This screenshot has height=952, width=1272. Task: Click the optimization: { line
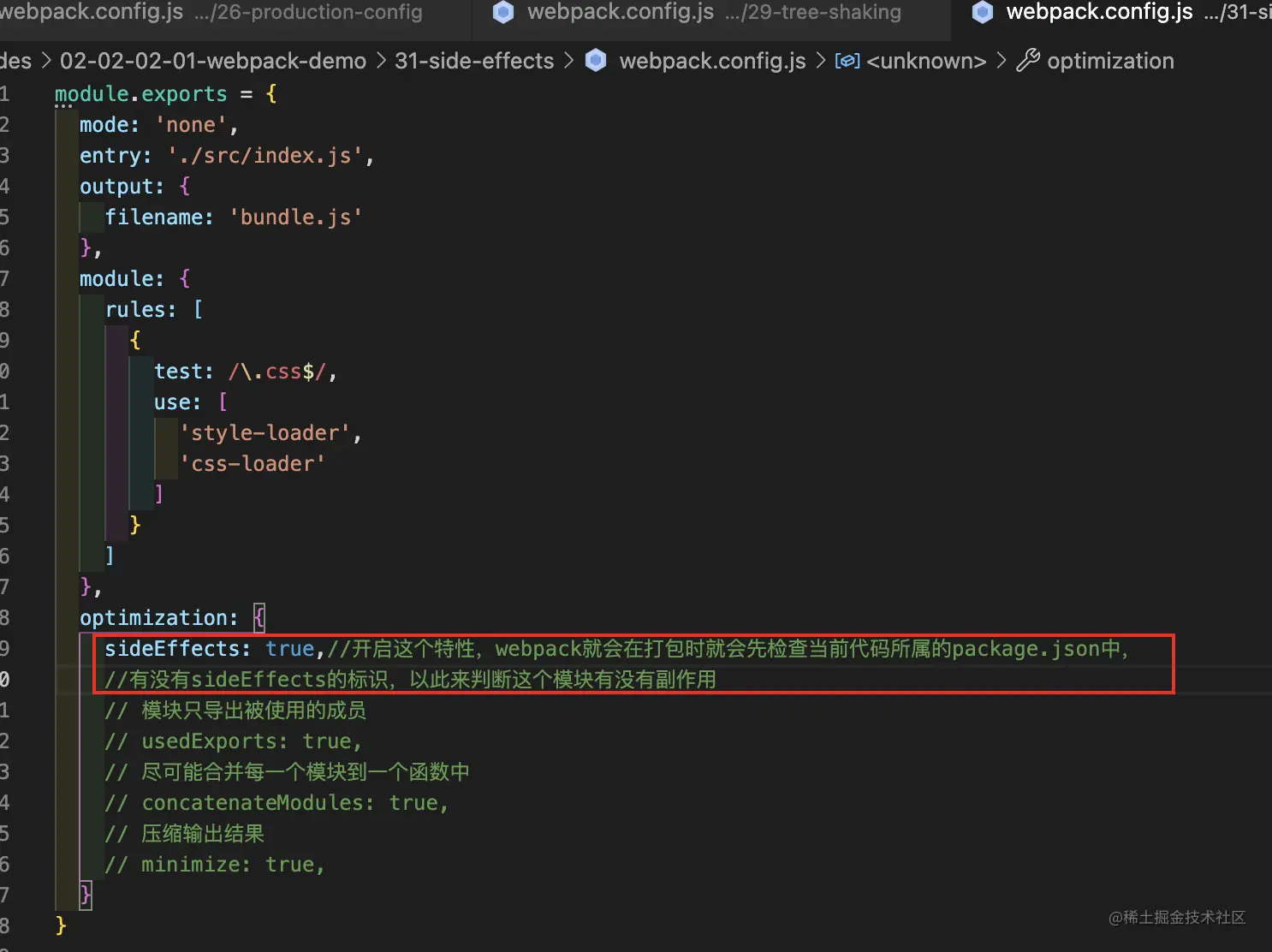point(173,617)
